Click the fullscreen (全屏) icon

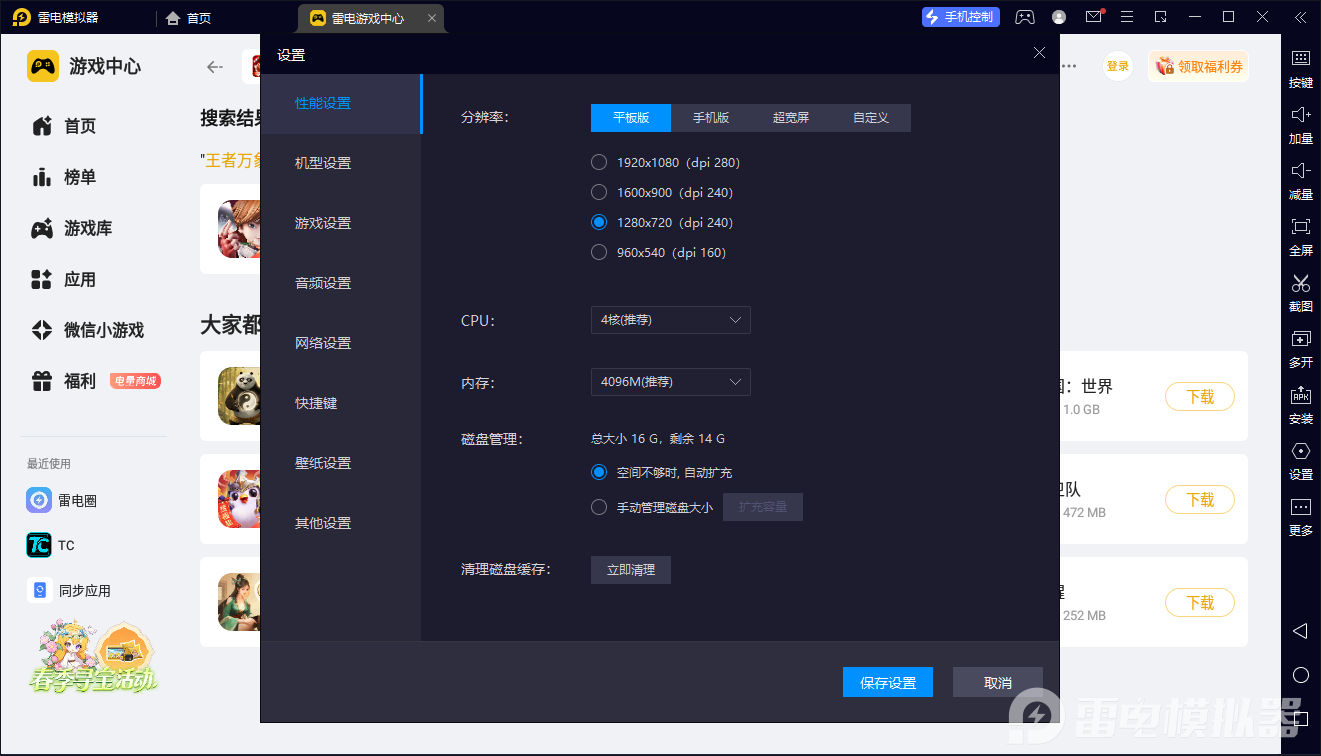tap(1300, 228)
